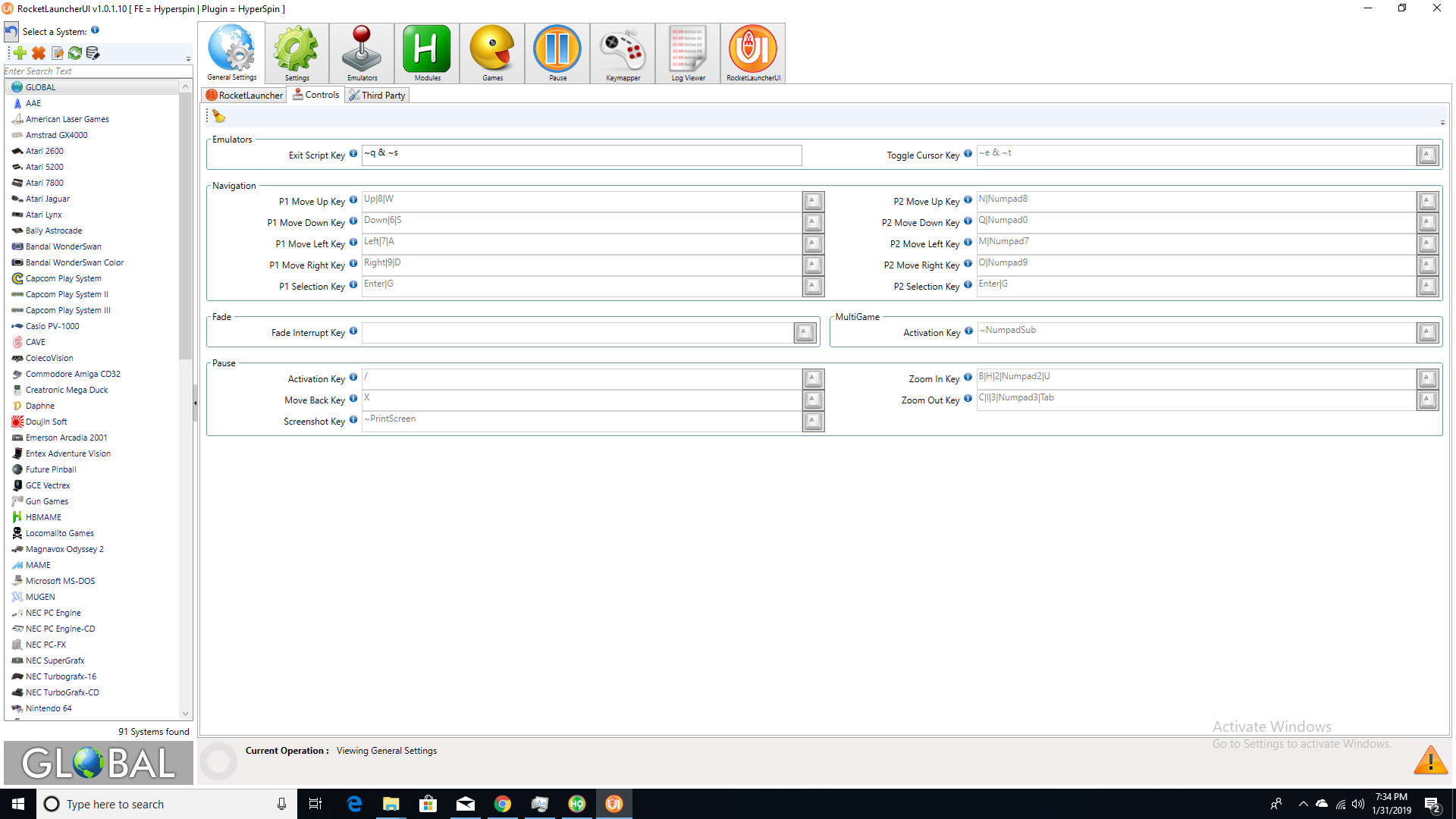Screen dimensions: 1456x819
Task: Click the orange X delete system icon
Action: pos(39,53)
